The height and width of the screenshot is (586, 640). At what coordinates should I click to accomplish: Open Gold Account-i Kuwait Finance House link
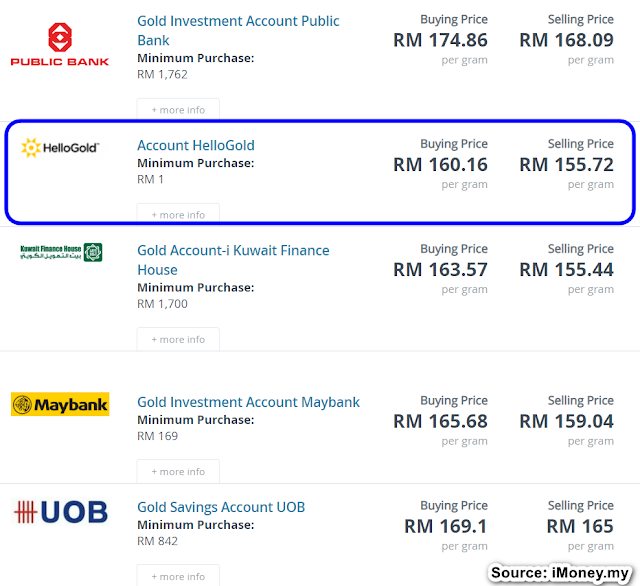(x=233, y=260)
